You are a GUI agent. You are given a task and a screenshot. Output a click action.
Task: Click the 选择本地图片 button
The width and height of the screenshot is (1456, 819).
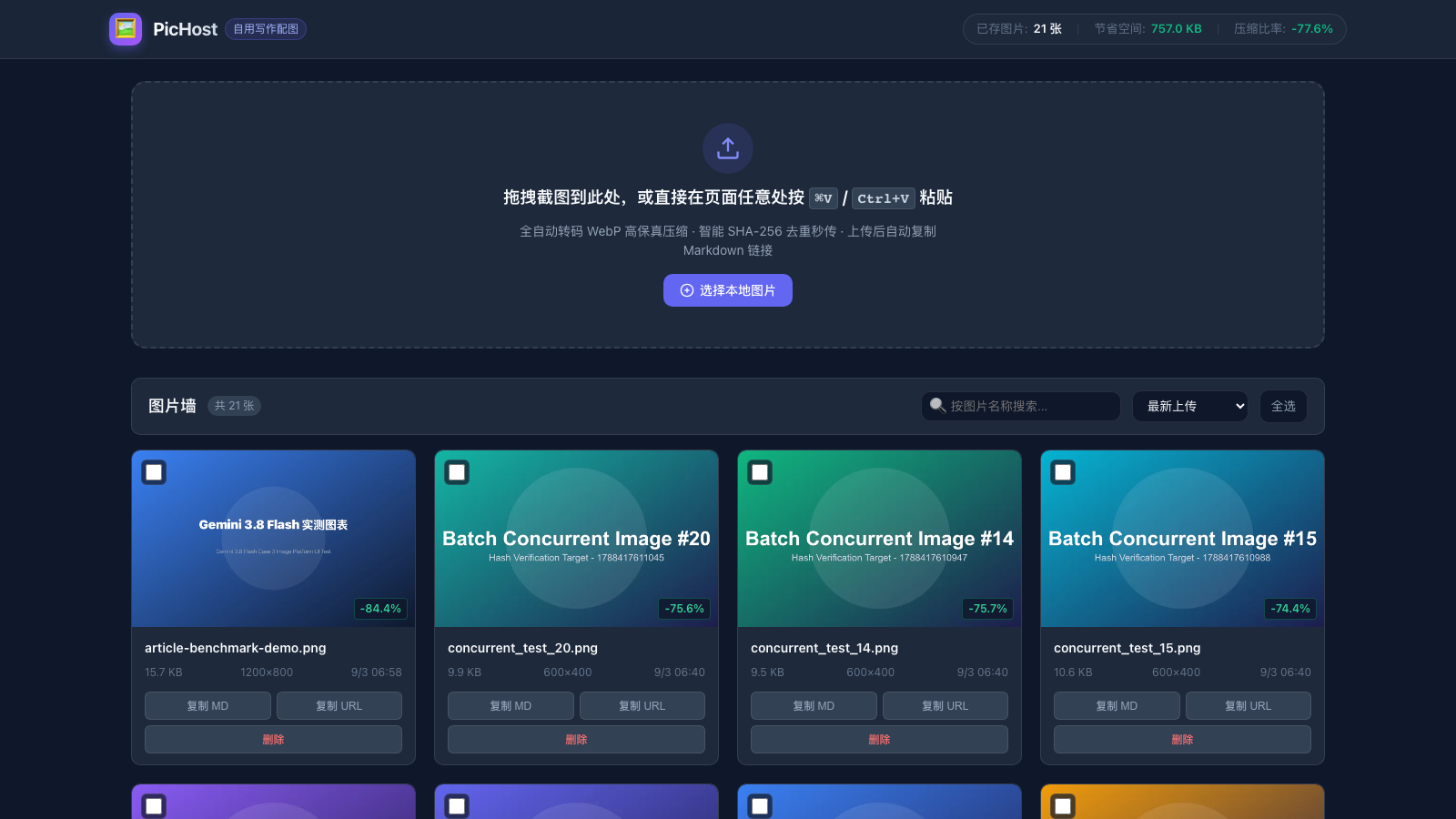(728, 290)
